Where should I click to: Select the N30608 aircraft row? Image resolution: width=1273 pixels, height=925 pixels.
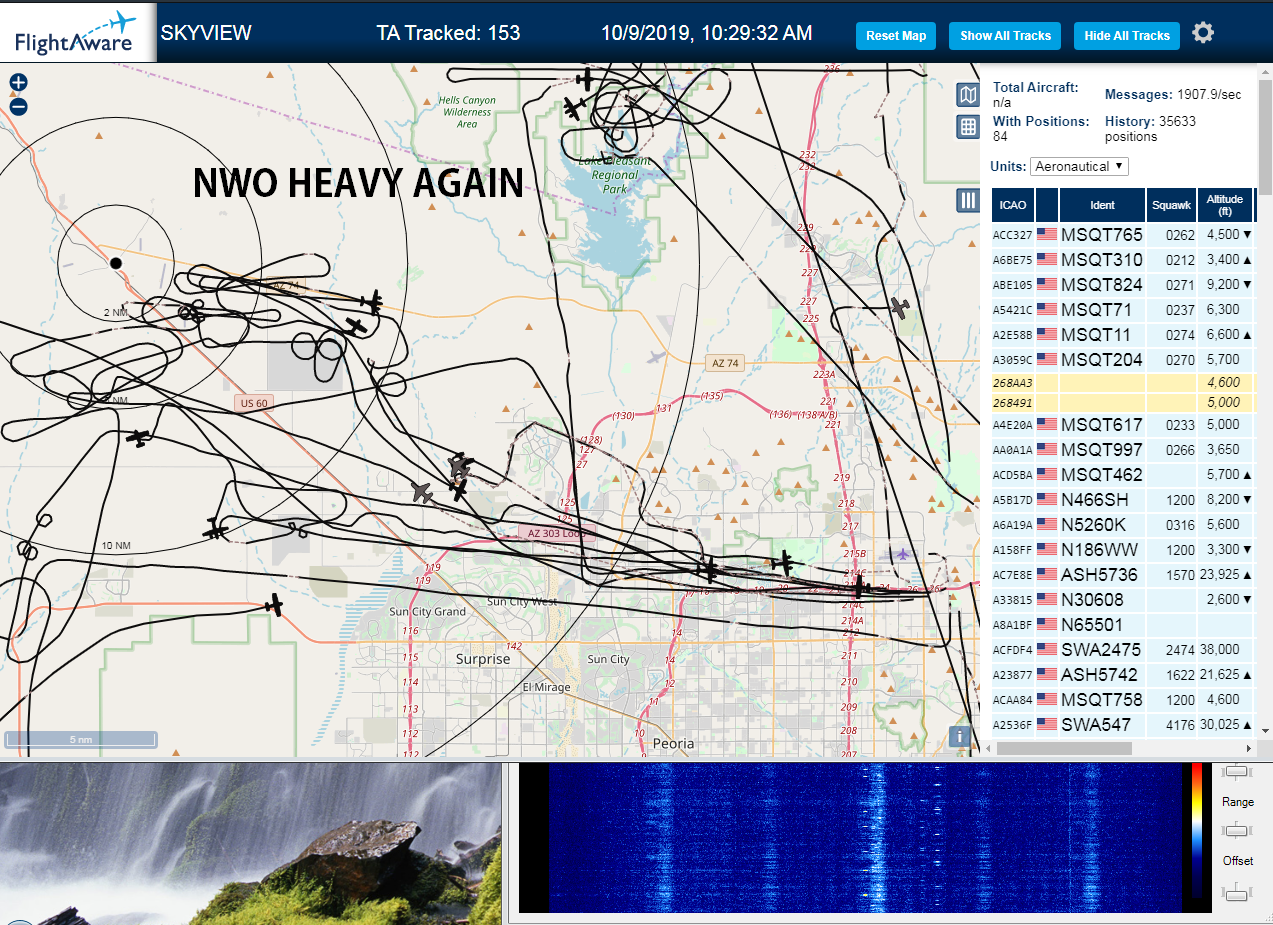click(x=1123, y=600)
